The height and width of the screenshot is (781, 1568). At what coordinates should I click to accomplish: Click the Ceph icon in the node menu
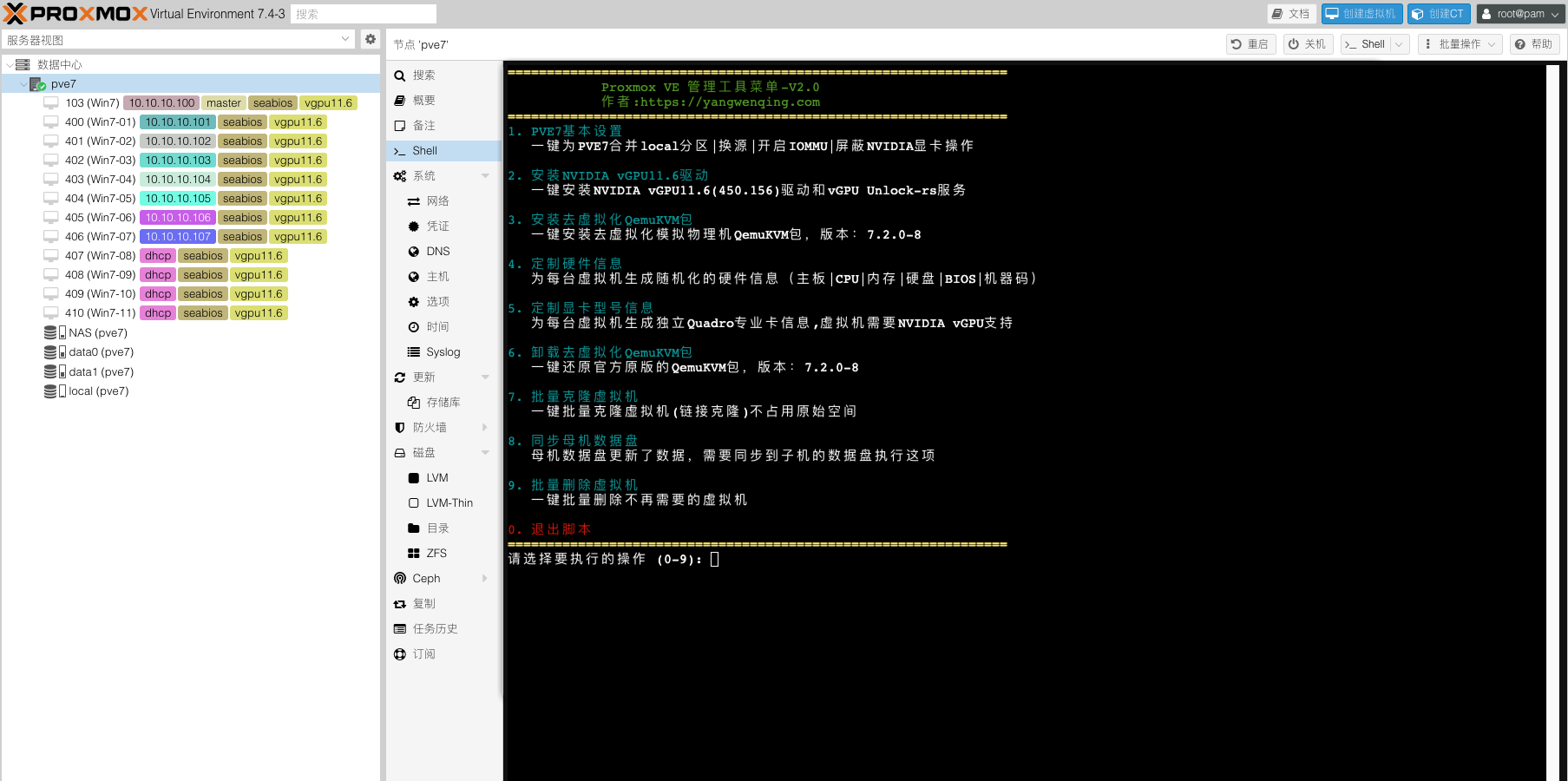[400, 579]
